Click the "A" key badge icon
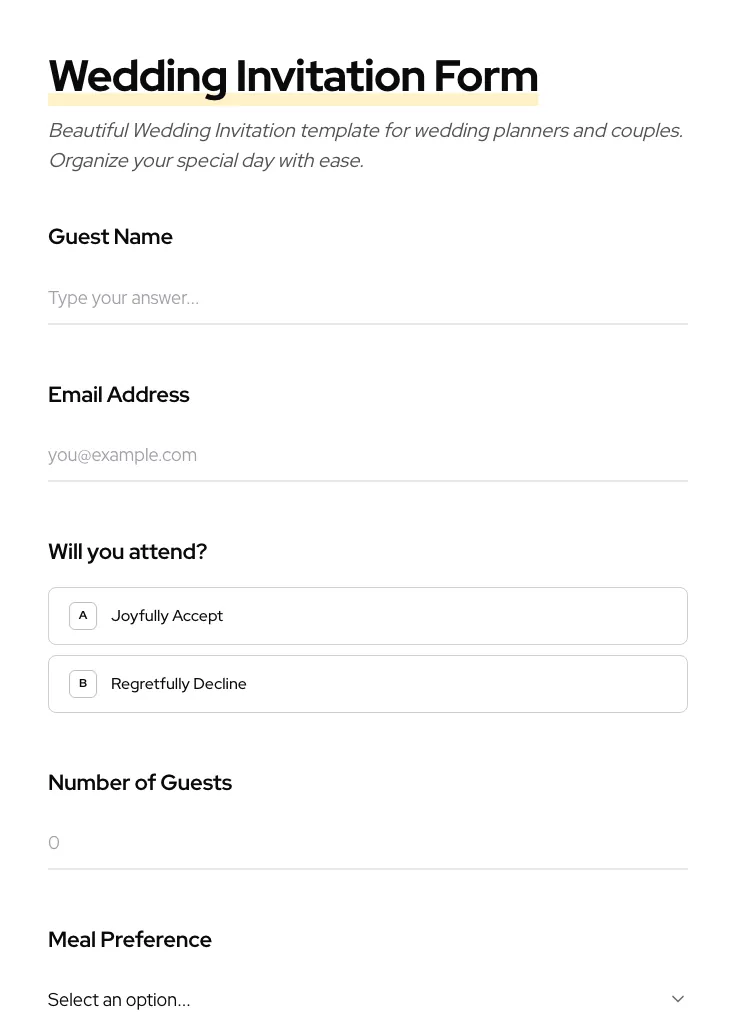The height and width of the screenshot is (1024, 736). [x=83, y=616]
